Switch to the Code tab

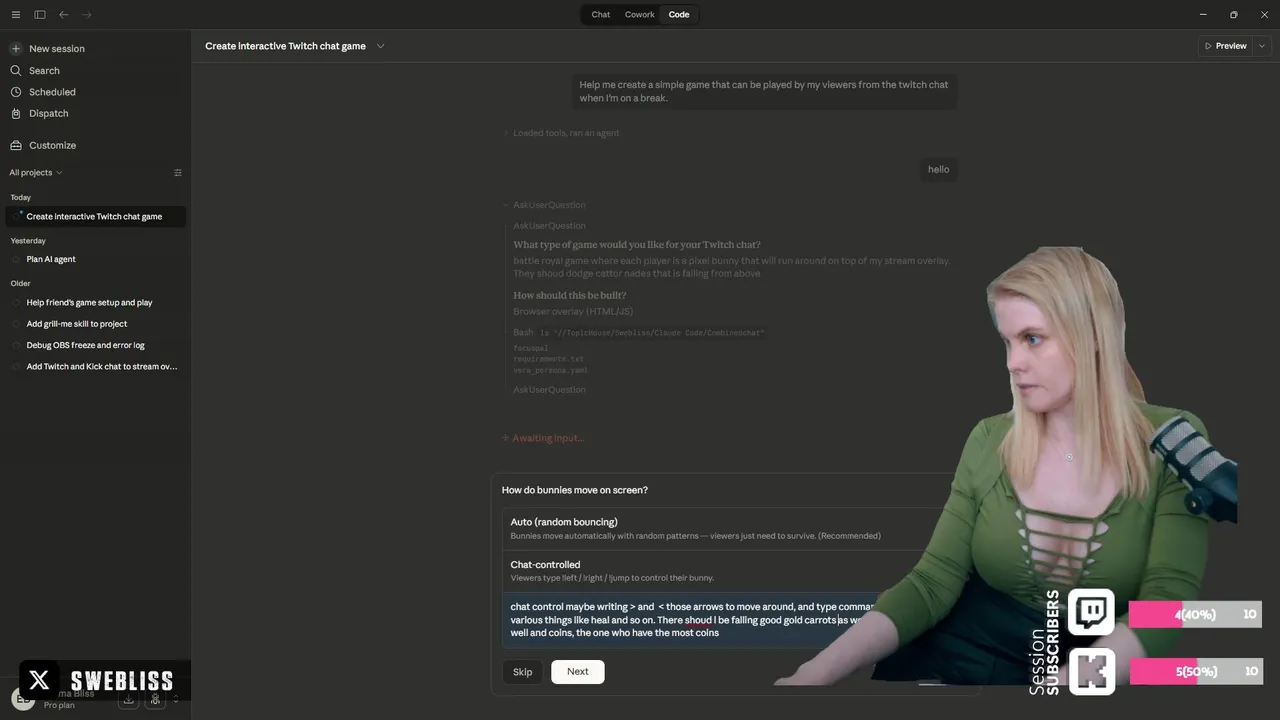click(679, 15)
